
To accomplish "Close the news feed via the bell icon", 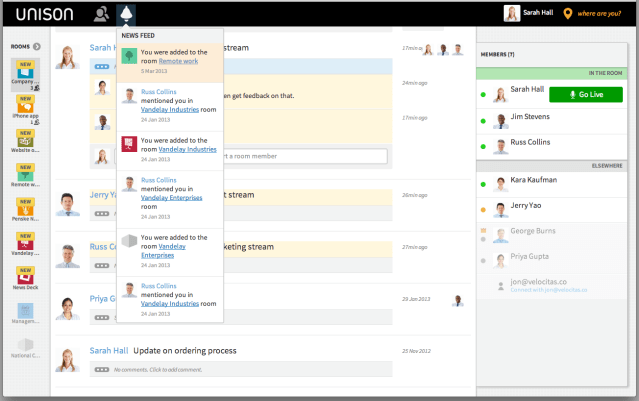I will click(126, 14).
